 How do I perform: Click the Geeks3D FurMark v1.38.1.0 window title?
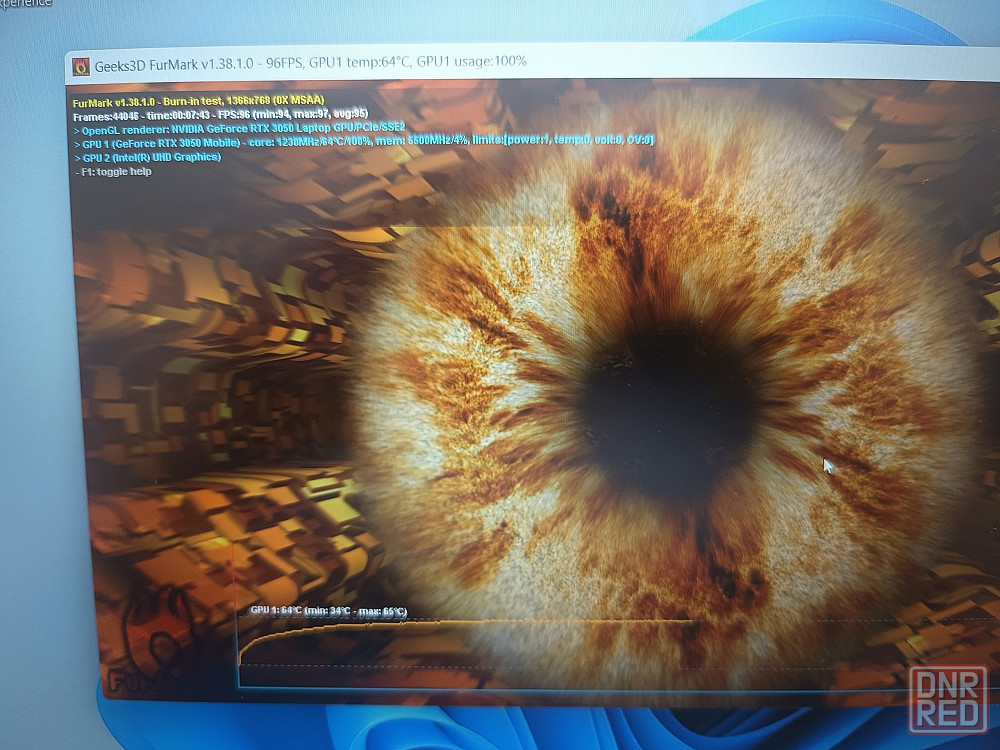click(311, 63)
